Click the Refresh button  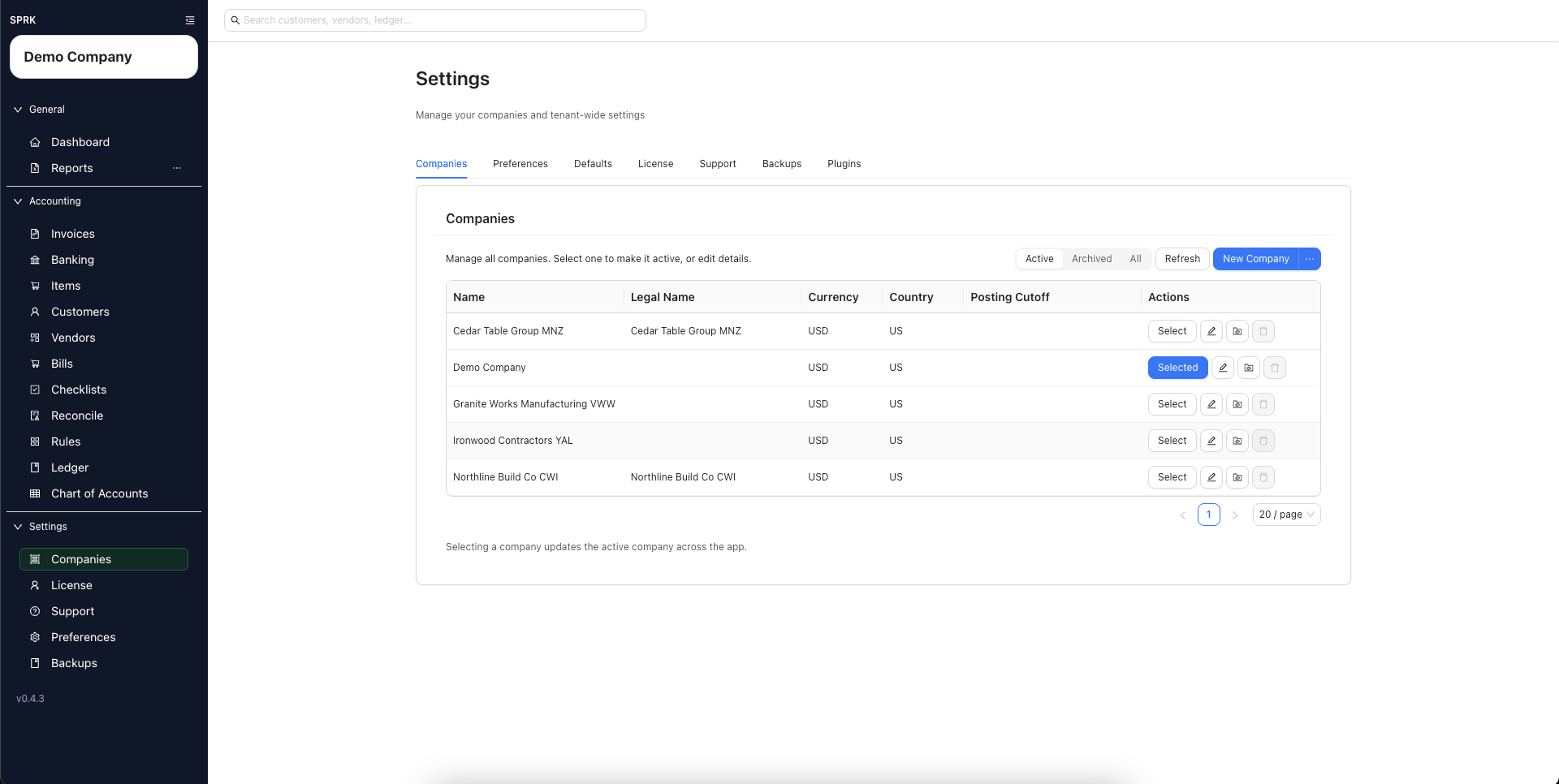tap(1182, 259)
